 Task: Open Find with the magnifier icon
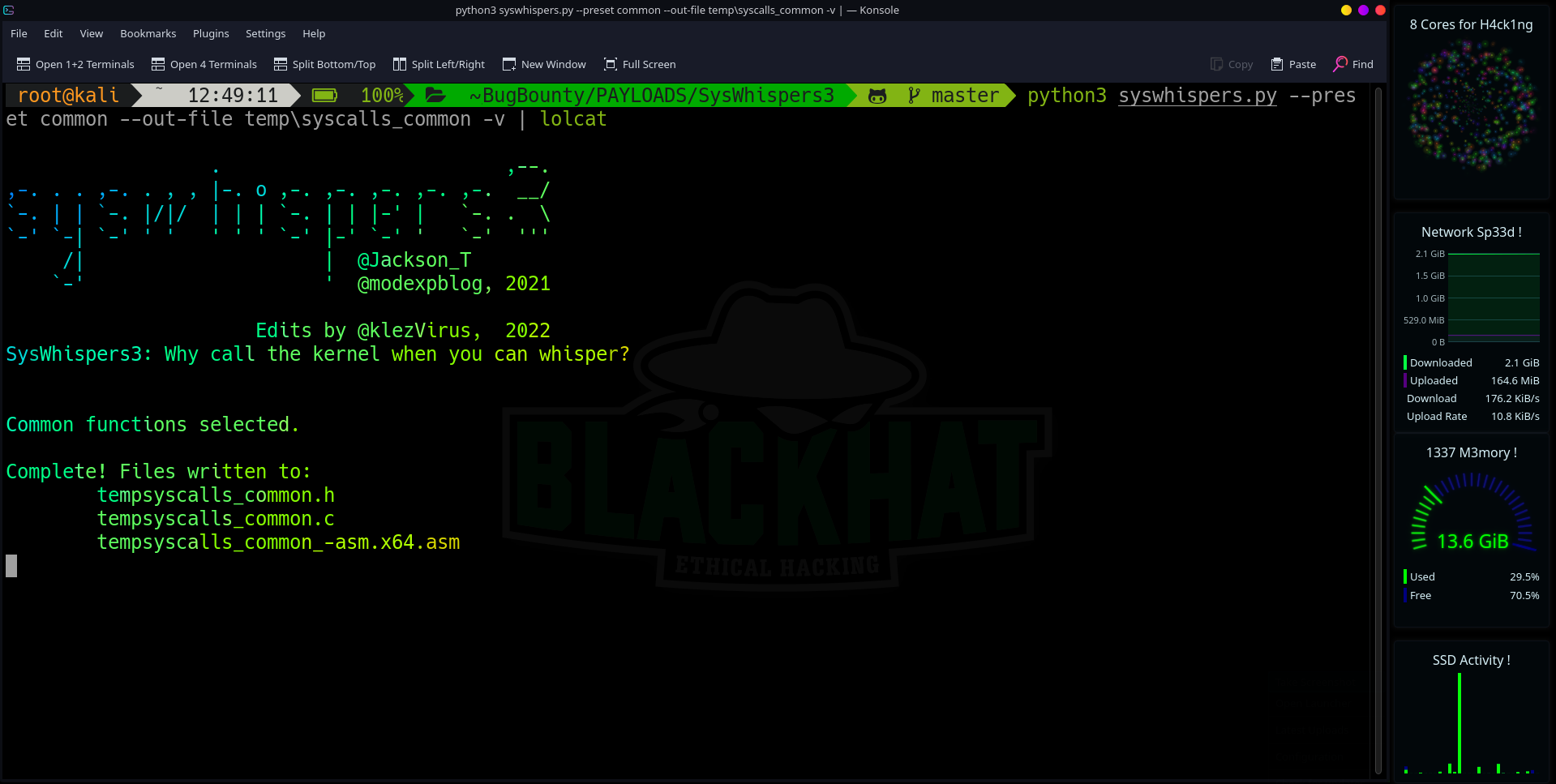pos(1340,64)
